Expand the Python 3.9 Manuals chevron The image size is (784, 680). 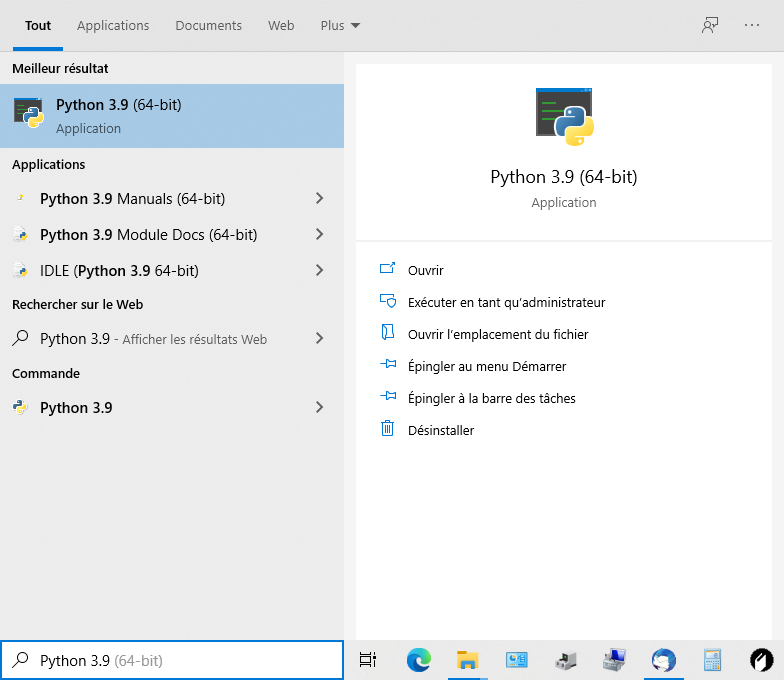(320, 198)
